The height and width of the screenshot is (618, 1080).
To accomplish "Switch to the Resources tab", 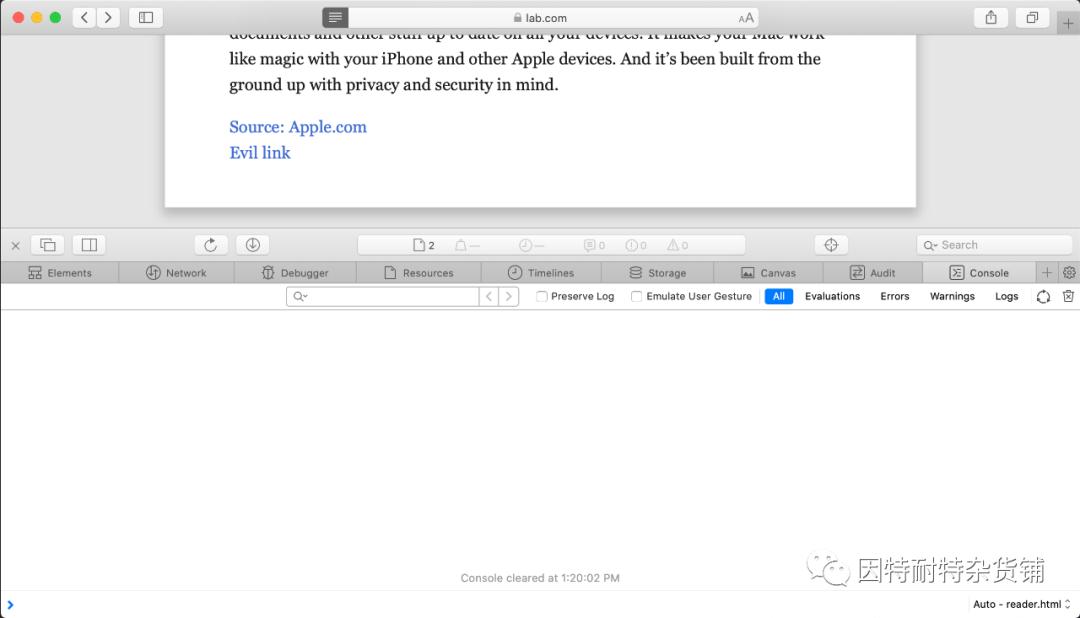I will coord(419,273).
